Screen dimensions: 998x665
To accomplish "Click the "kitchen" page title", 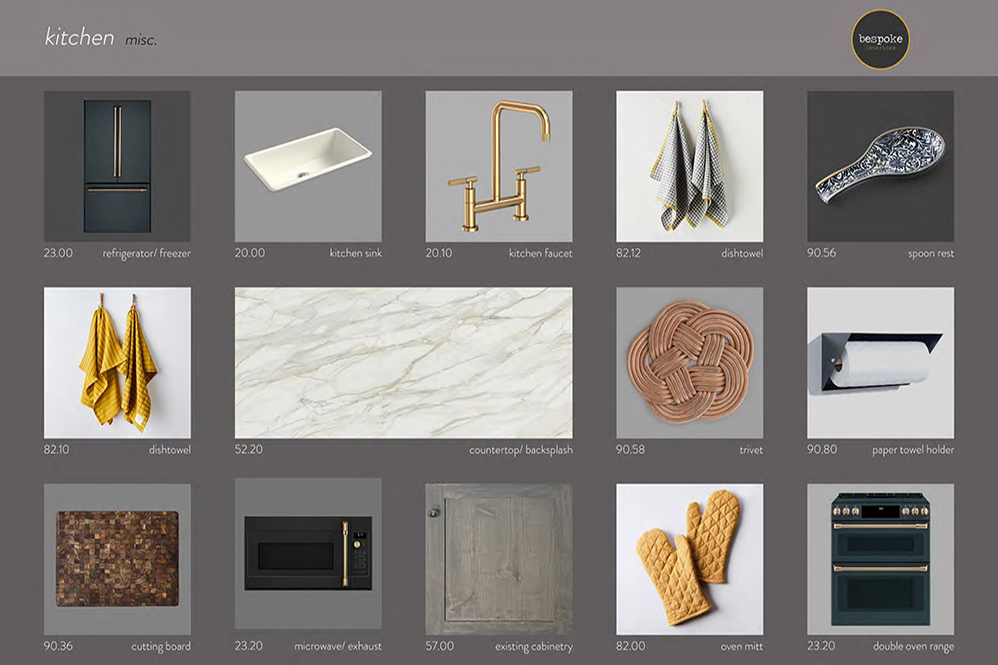I will coord(79,38).
